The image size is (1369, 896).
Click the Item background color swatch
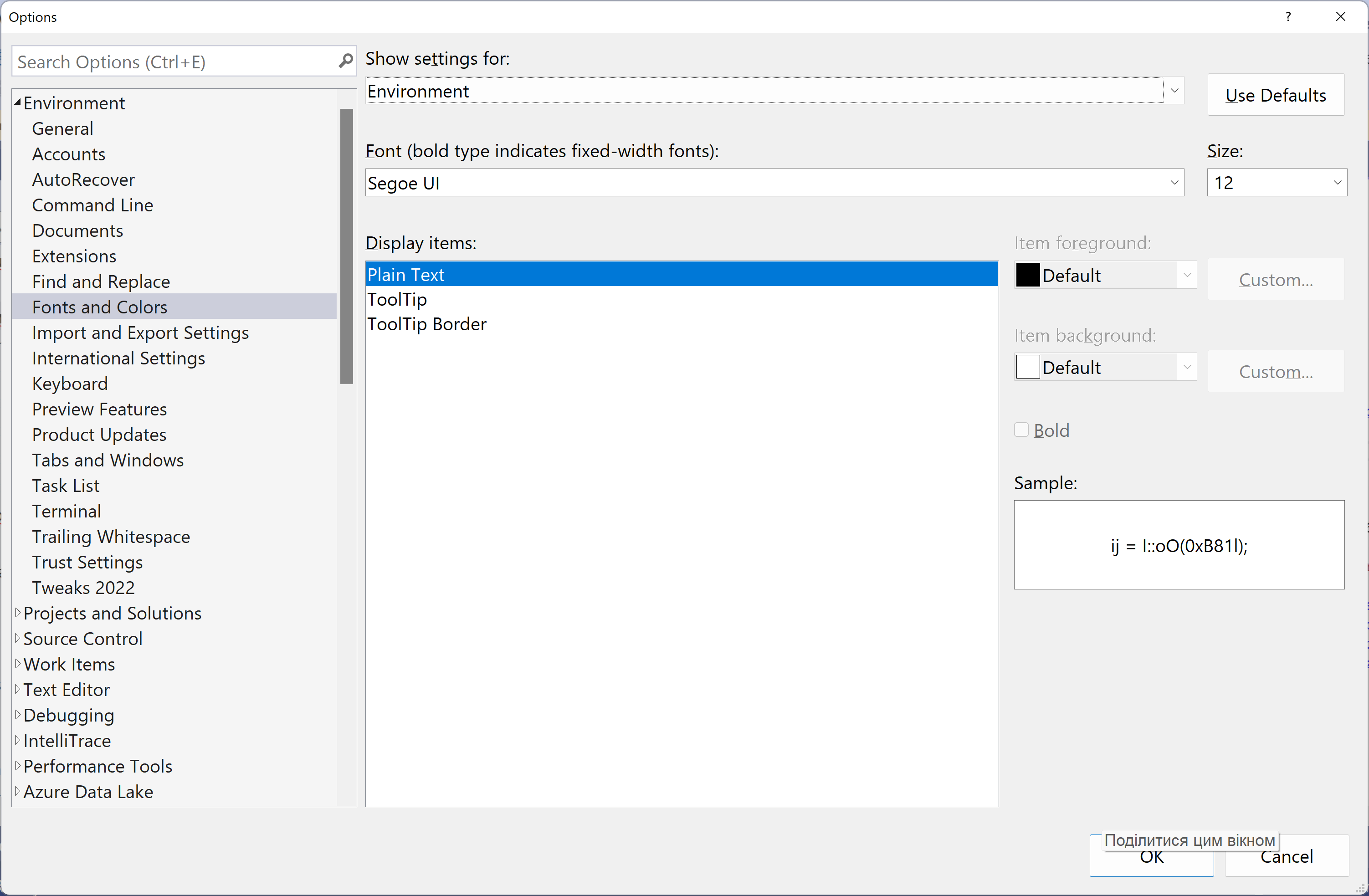tap(1027, 367)
